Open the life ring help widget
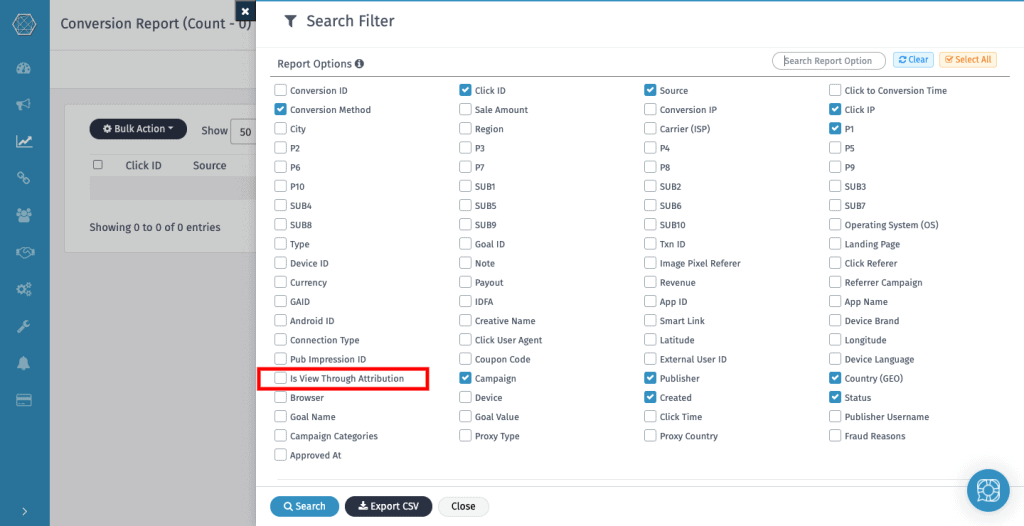The height and width of the screenshot is (526, 1024). coord(987,490)
